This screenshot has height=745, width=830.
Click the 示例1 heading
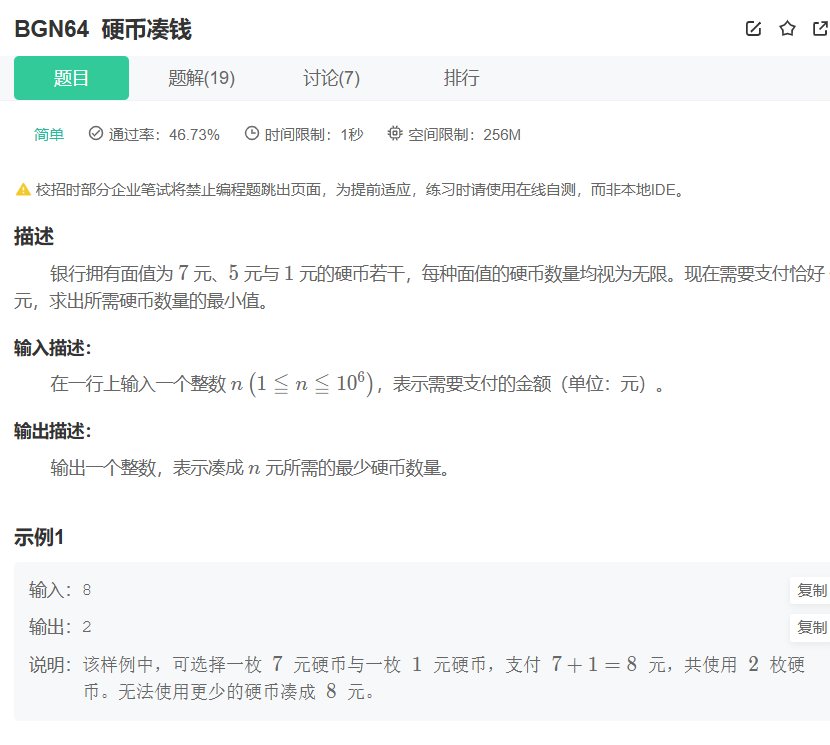[x=39, y=537]
